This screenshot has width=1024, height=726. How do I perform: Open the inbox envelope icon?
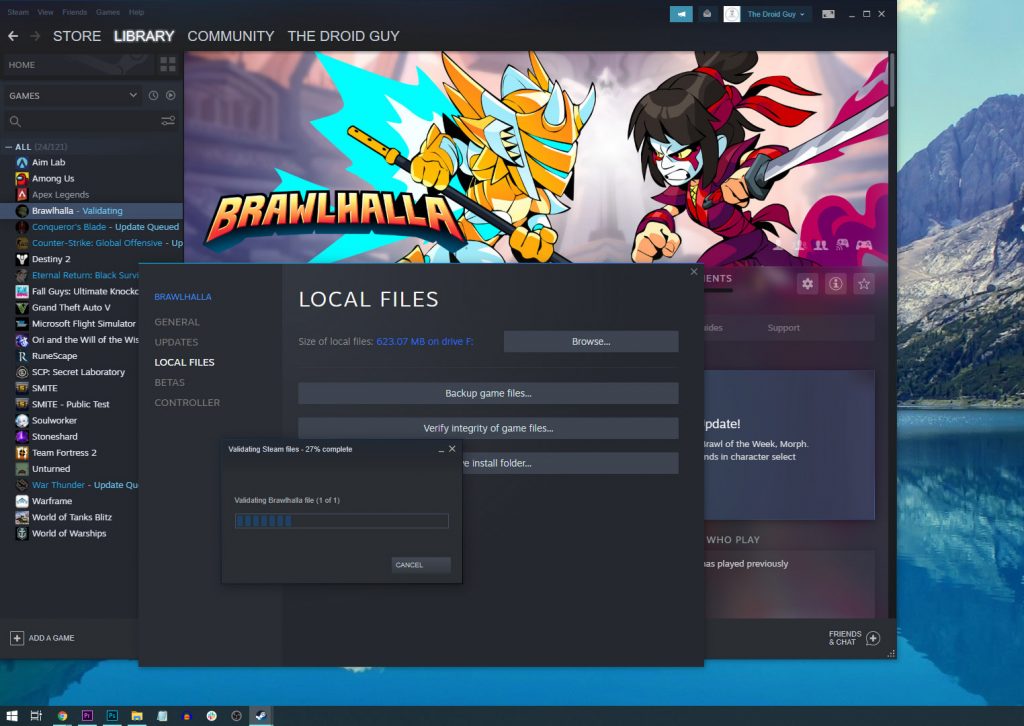[x=707, y=14]
